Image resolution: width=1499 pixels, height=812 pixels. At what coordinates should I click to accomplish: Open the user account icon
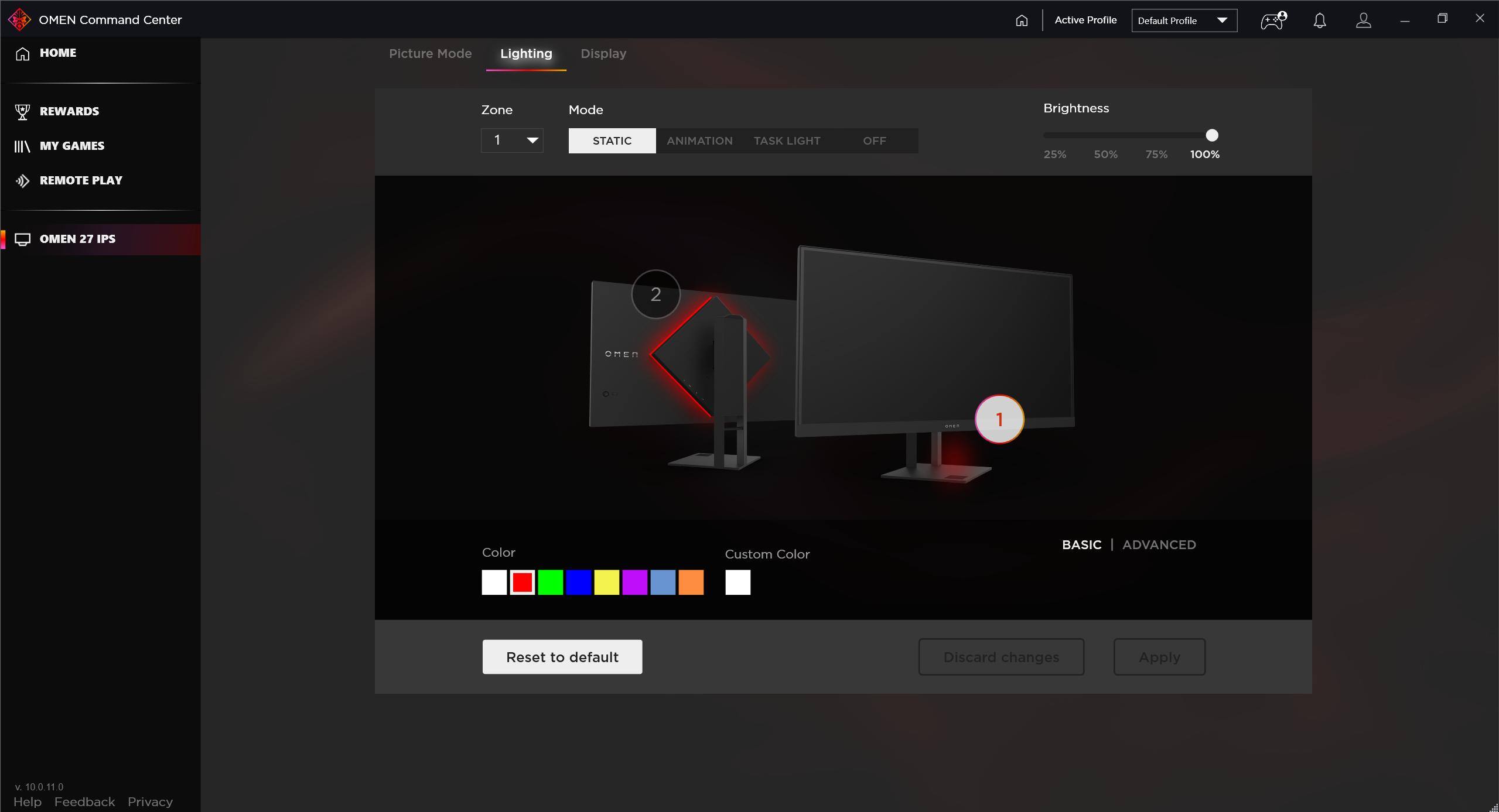tap(1363, 20)
